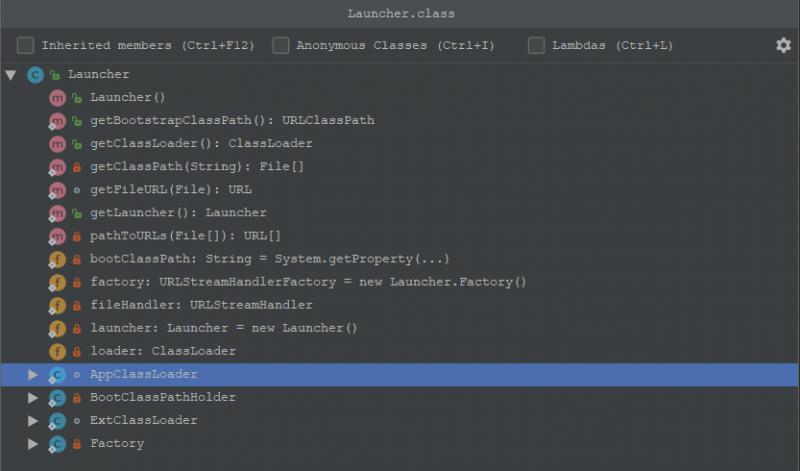Click the field icon beside bootClassPath

click(x=57, y=259)
